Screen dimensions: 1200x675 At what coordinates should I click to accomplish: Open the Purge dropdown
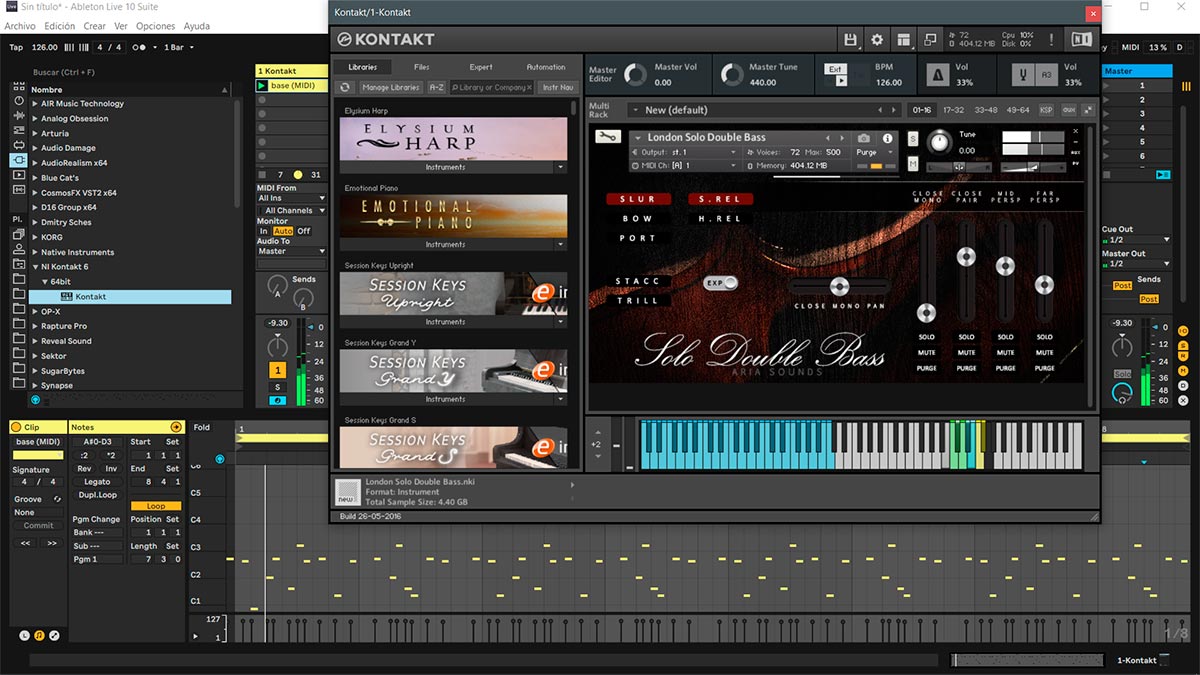click(x=874, y=152)
